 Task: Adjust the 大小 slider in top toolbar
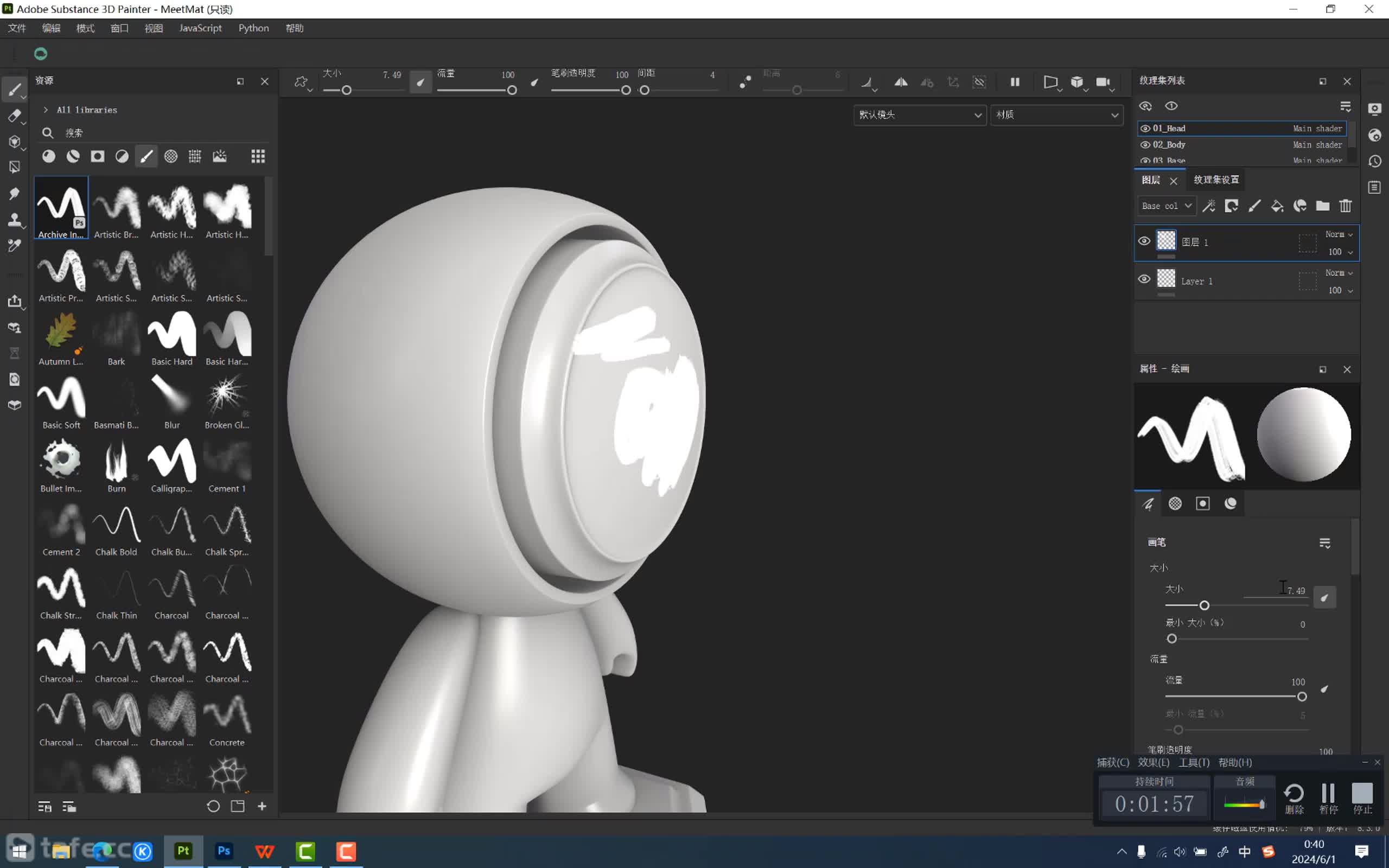(x=347, y=90)
